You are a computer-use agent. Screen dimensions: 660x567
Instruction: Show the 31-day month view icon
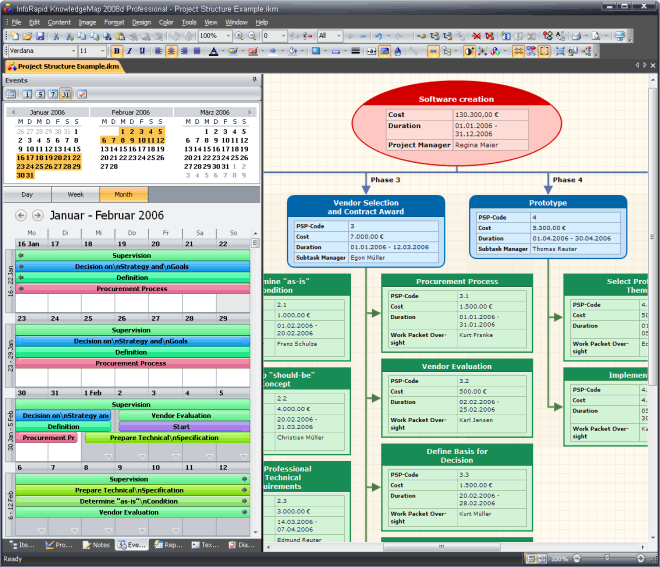click(65, 94)
